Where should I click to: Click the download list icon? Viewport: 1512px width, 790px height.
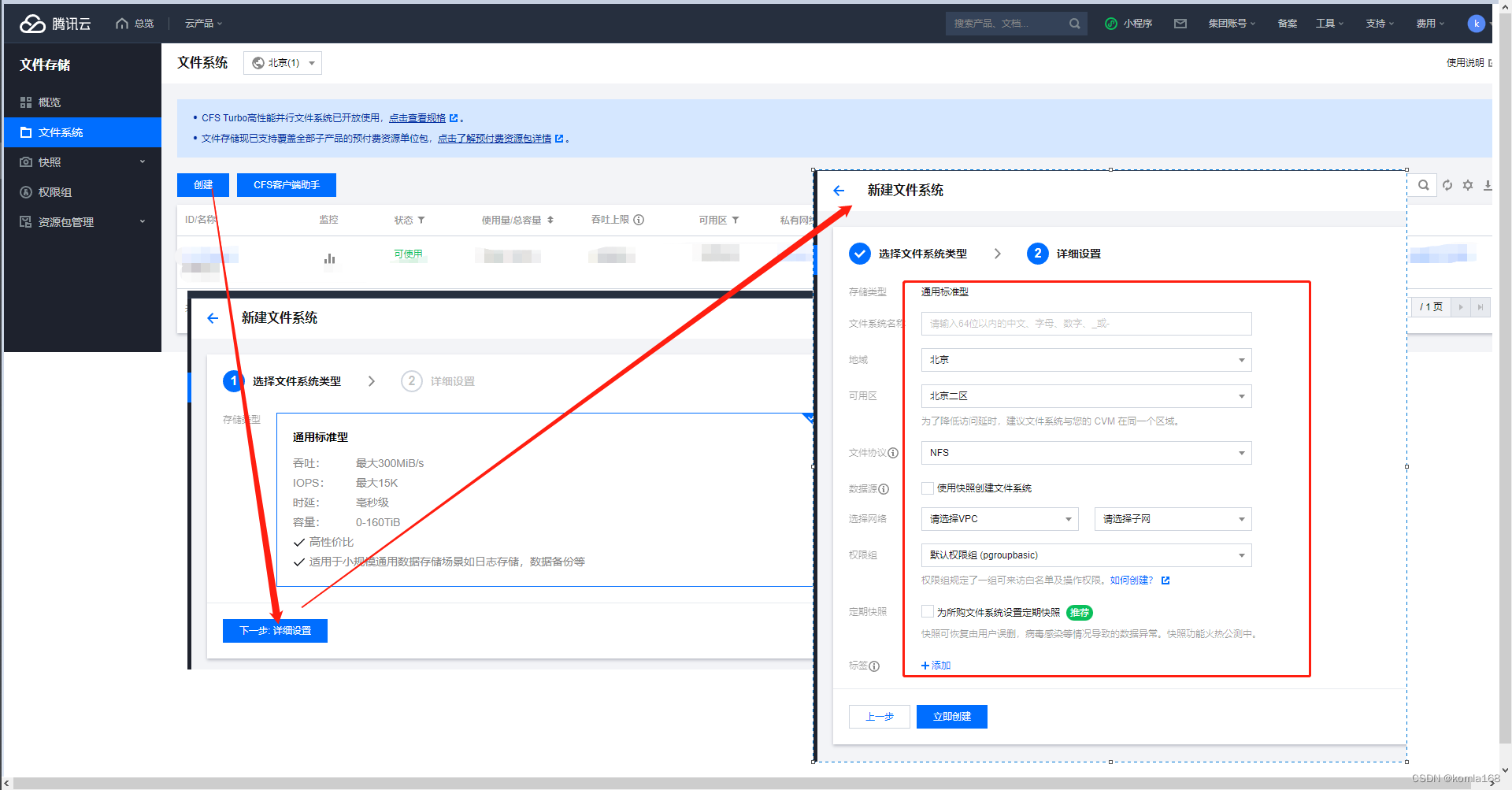click(x=1488, y=185)
